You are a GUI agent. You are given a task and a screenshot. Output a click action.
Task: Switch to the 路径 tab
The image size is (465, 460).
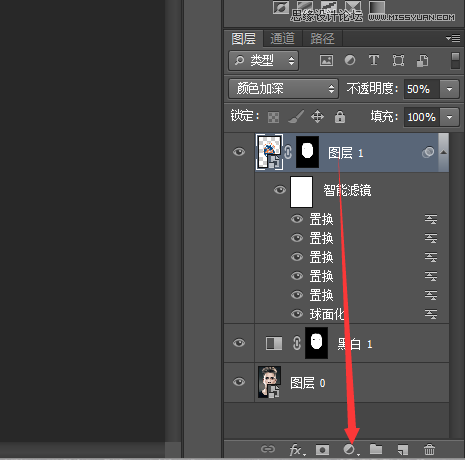[x=322, y=38]
